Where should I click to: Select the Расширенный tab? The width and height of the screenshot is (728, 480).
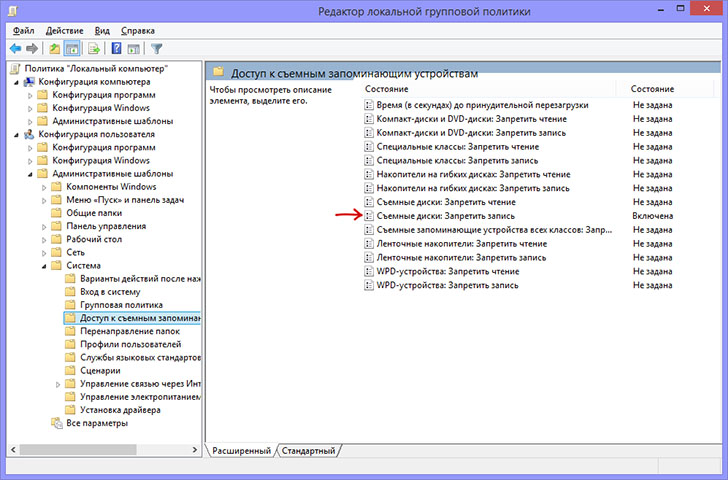tap(241, 452)
